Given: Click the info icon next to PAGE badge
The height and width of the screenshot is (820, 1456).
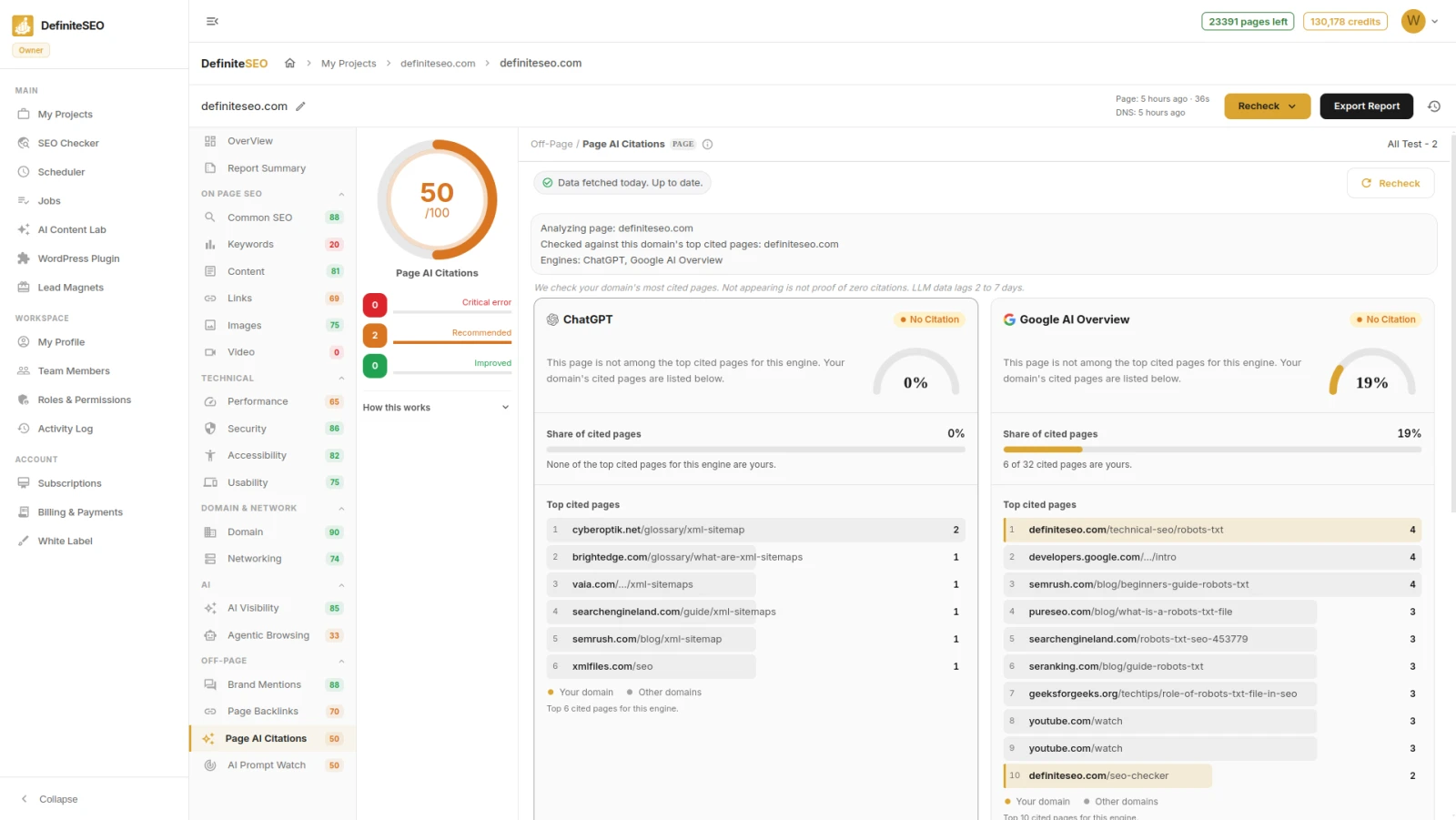Looking at the screenshot, I should [x=707, y=144].
